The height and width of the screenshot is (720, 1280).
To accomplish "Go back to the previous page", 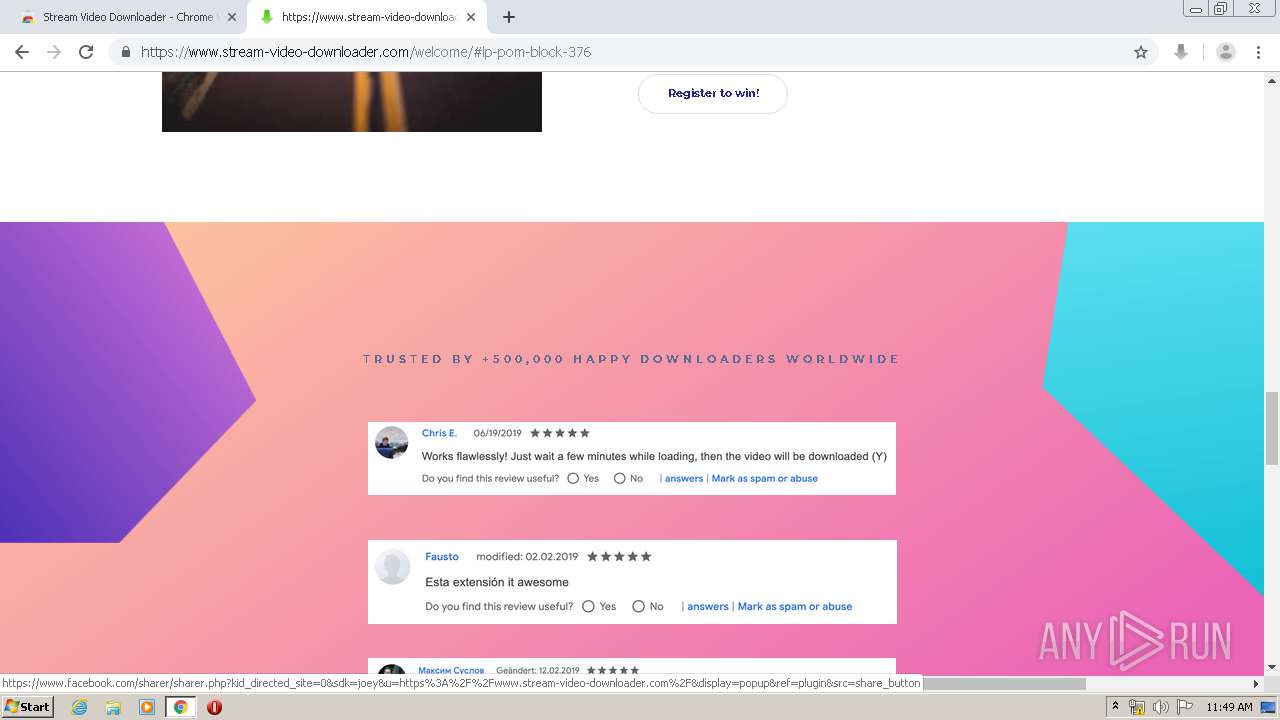I will [x=22, y=52].
